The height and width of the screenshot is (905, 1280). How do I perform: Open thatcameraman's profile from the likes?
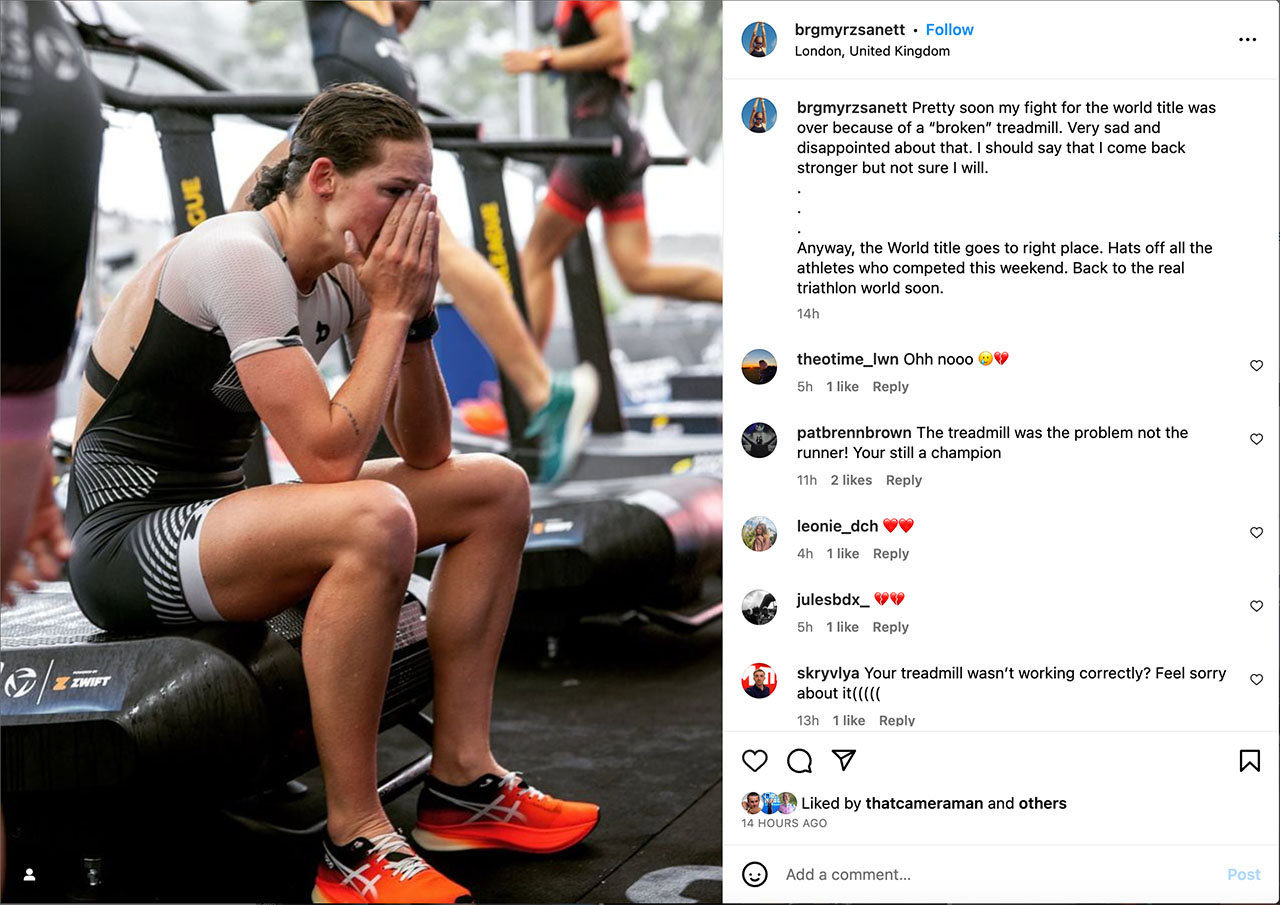[x=924, y=803]
